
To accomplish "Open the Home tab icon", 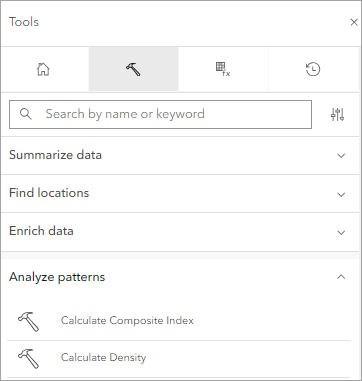I will coord(43,69).
